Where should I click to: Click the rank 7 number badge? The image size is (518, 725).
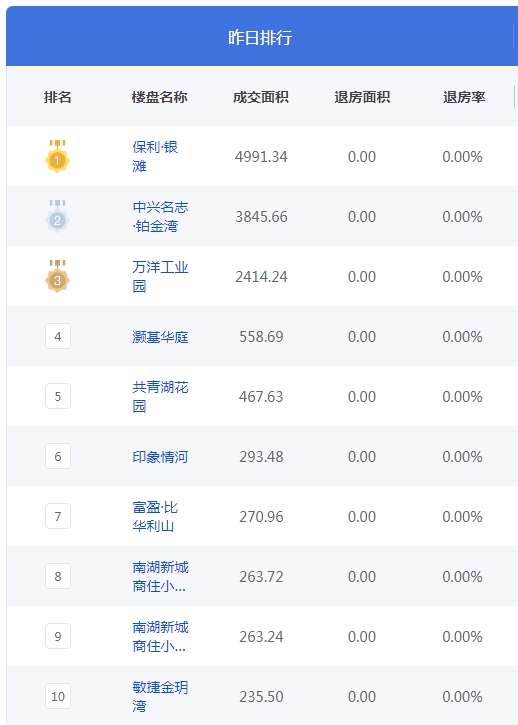pyautogui.click(x=58, y=516)
